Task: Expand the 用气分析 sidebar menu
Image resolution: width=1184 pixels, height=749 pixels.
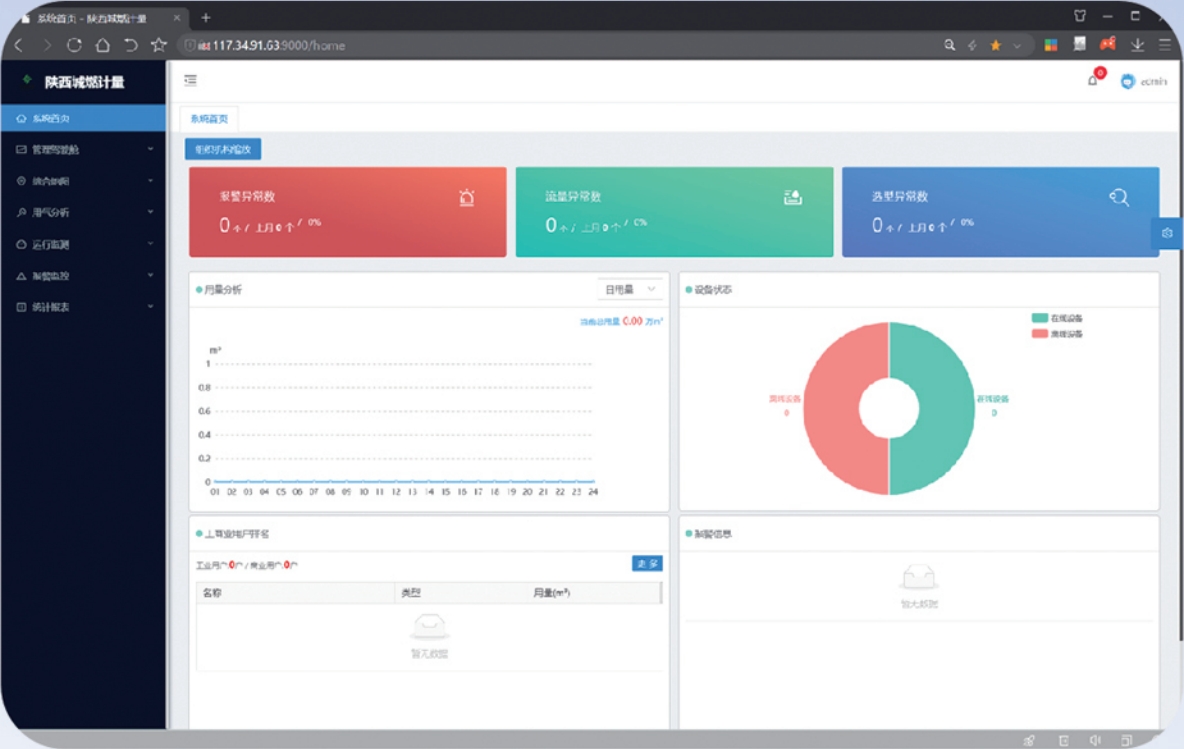Action: (83, 212)
